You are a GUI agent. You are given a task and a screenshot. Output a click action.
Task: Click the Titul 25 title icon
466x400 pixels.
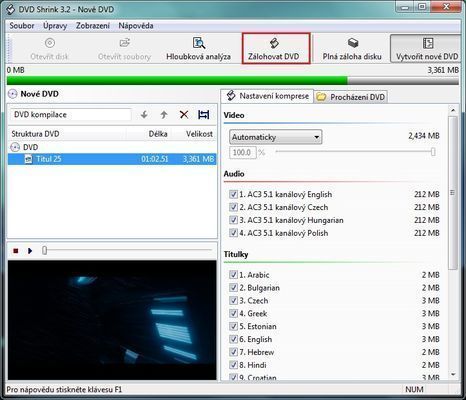coord(29,159)
